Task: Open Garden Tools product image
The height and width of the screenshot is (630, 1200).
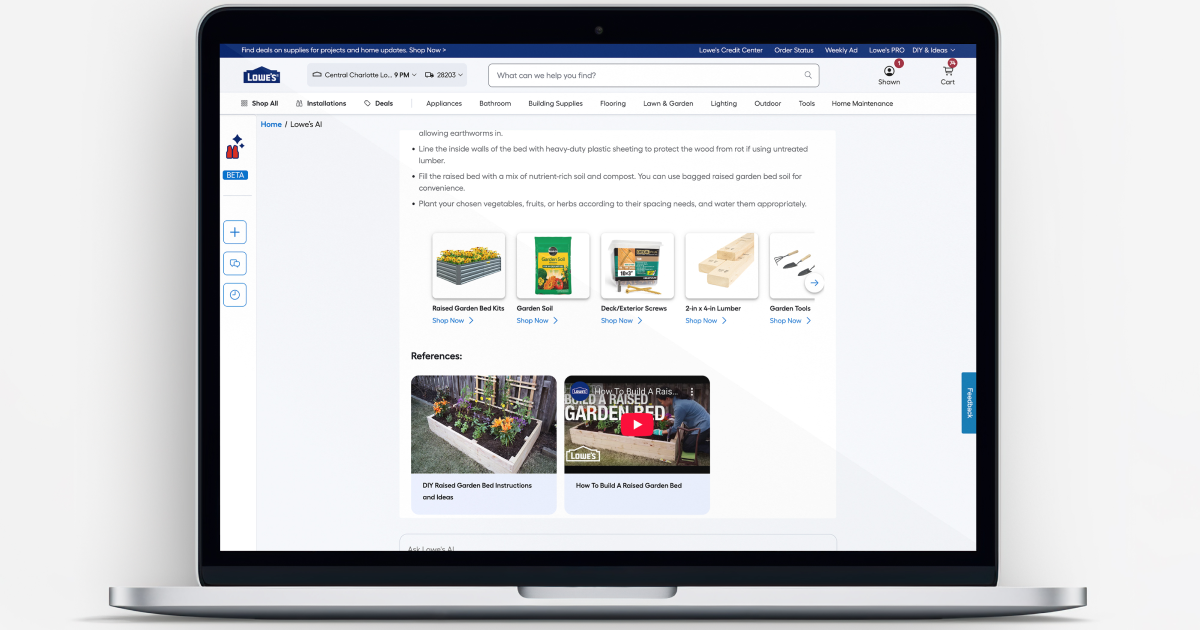Action: tap(792, 266)
